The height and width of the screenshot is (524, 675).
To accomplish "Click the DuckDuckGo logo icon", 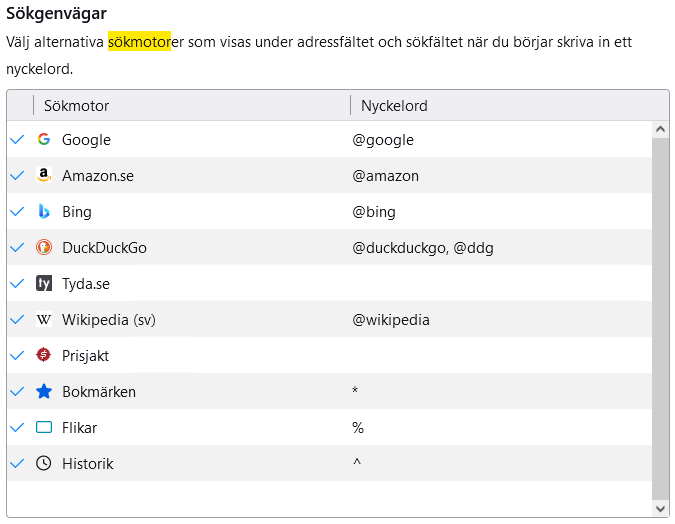I will [43, 248].
